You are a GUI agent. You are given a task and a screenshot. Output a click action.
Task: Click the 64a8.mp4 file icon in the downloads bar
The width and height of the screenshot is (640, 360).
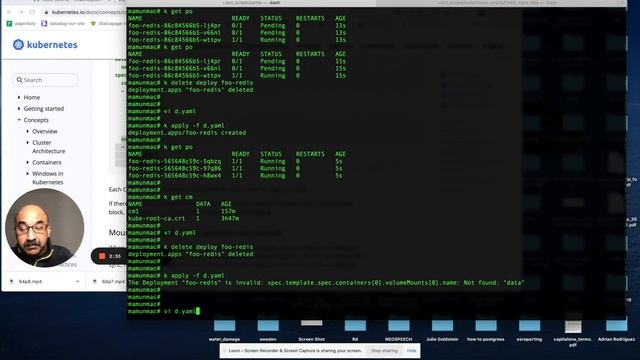[11, 282]
